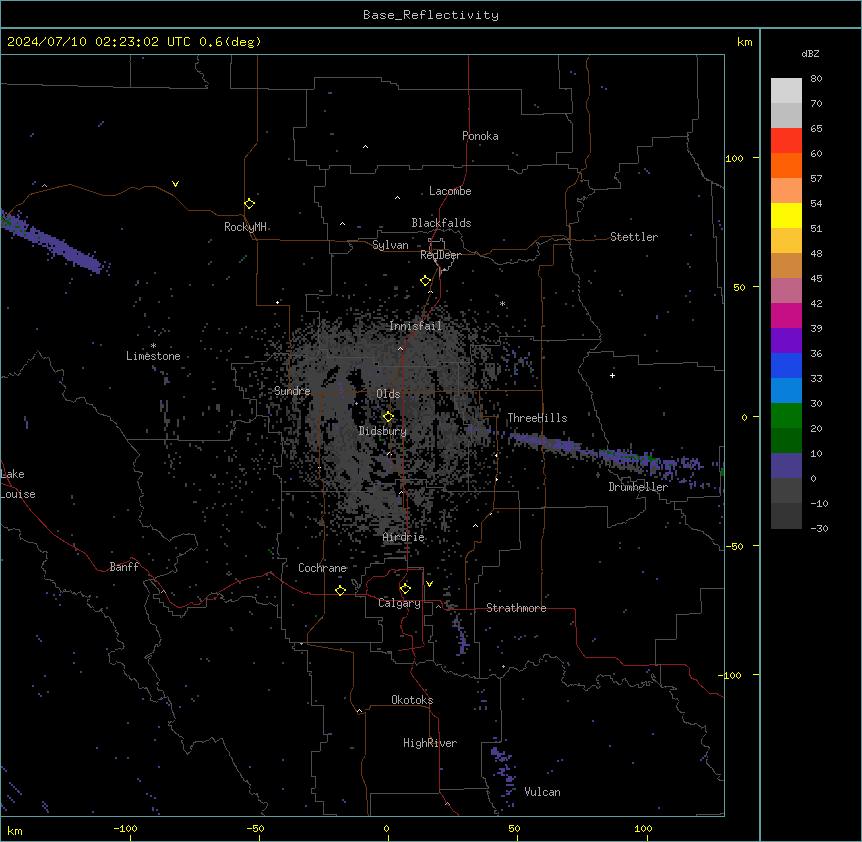This screenshot has height=842, width=862.
Task: Select the Airdrie label
Action: click(x=403, y=537)
